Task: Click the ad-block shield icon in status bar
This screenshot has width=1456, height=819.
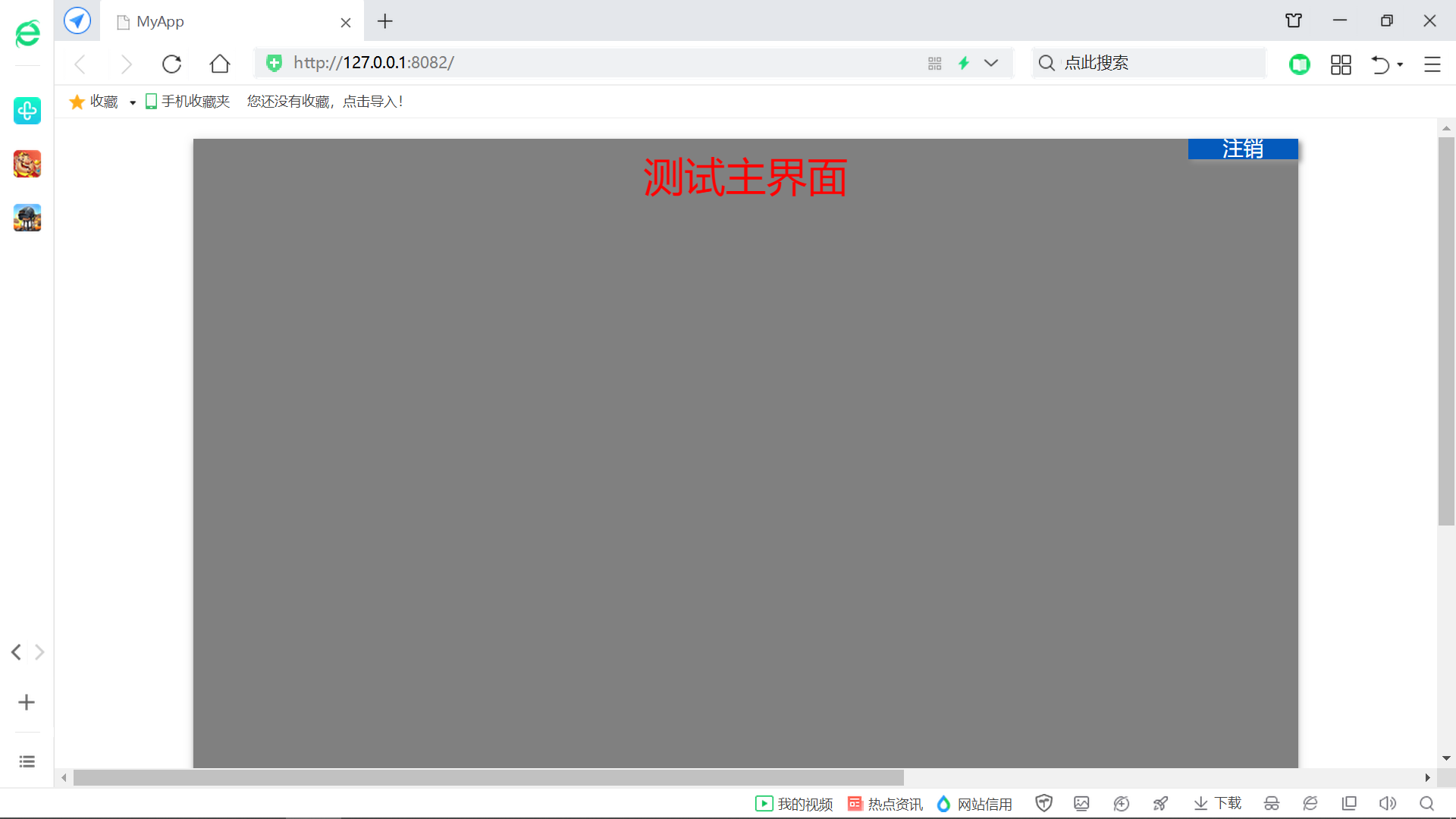Action: point(1043,802)
